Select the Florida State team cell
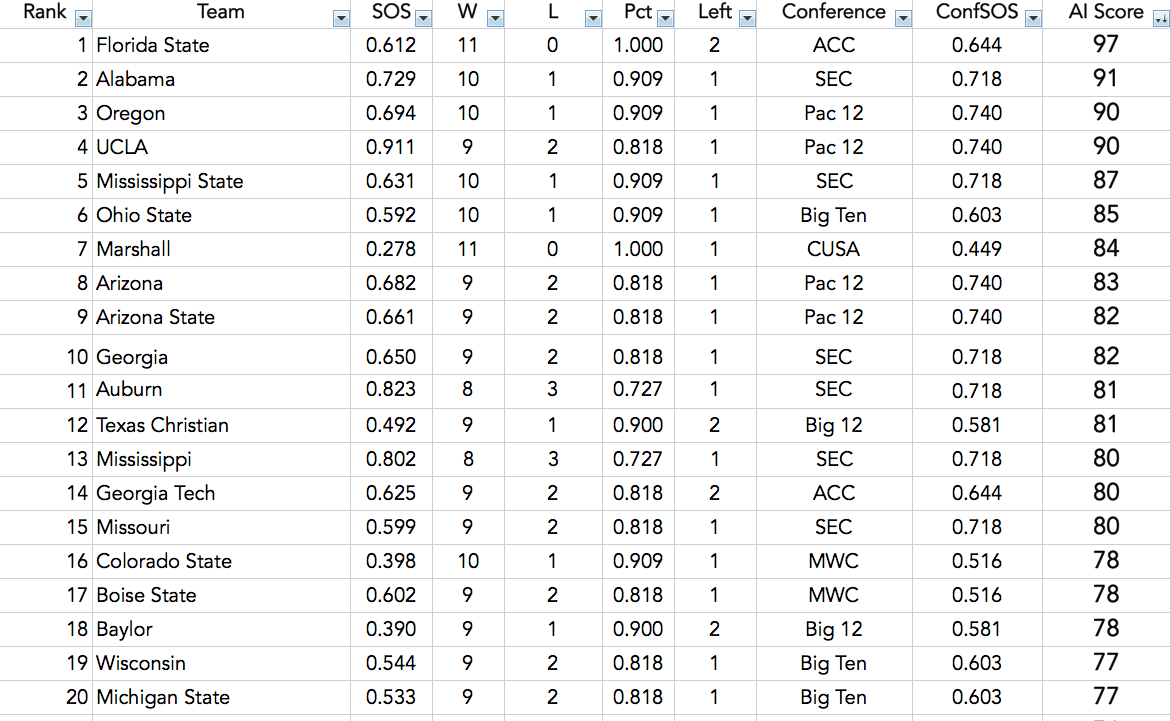 [221, 46]
